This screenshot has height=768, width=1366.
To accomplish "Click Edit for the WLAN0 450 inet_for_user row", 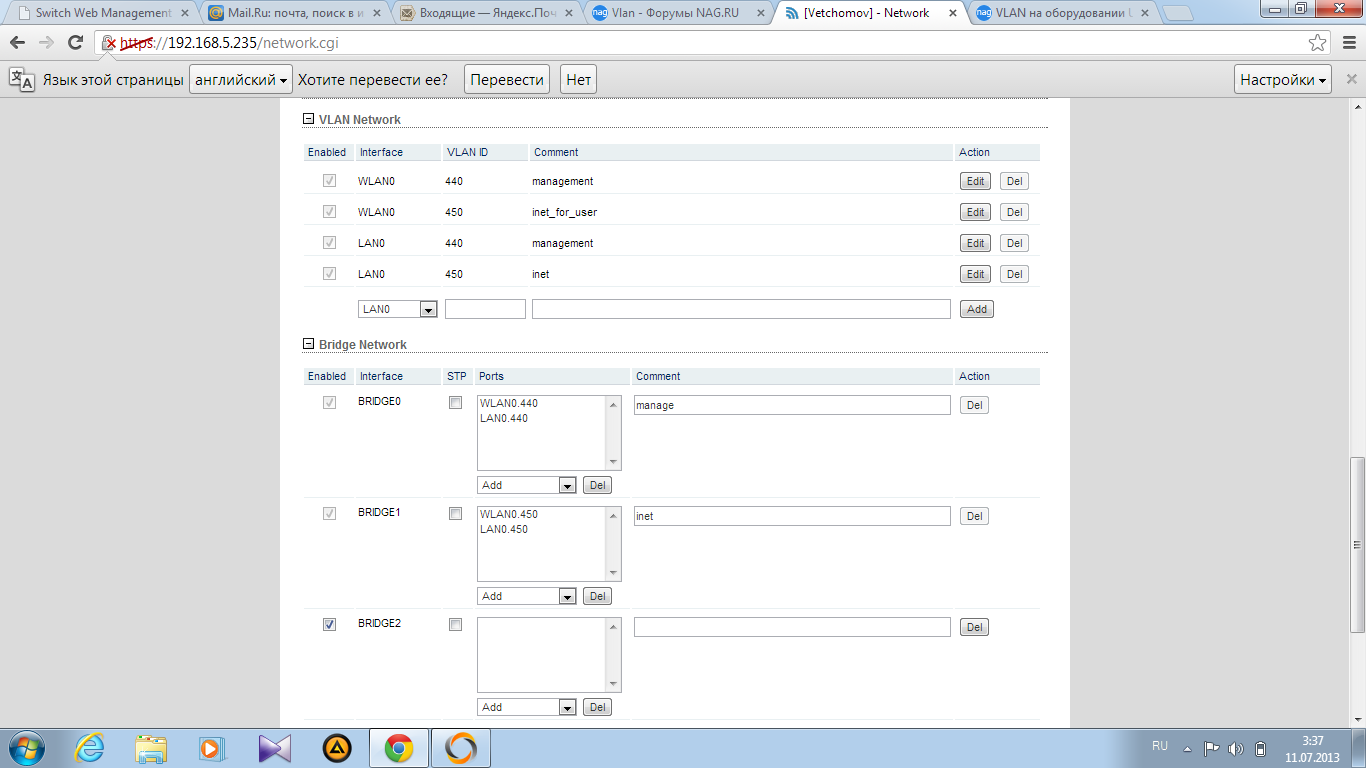I will [x=975, y=212].
